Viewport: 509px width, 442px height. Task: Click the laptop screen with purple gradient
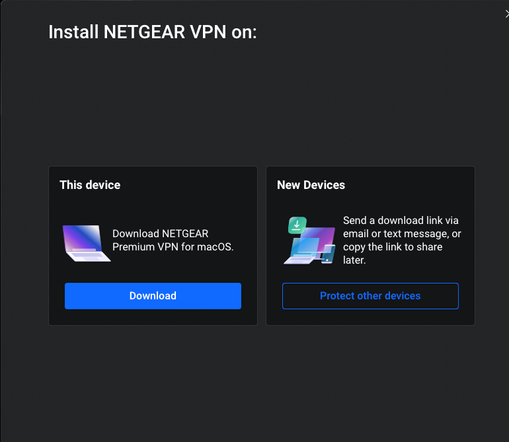82,238
